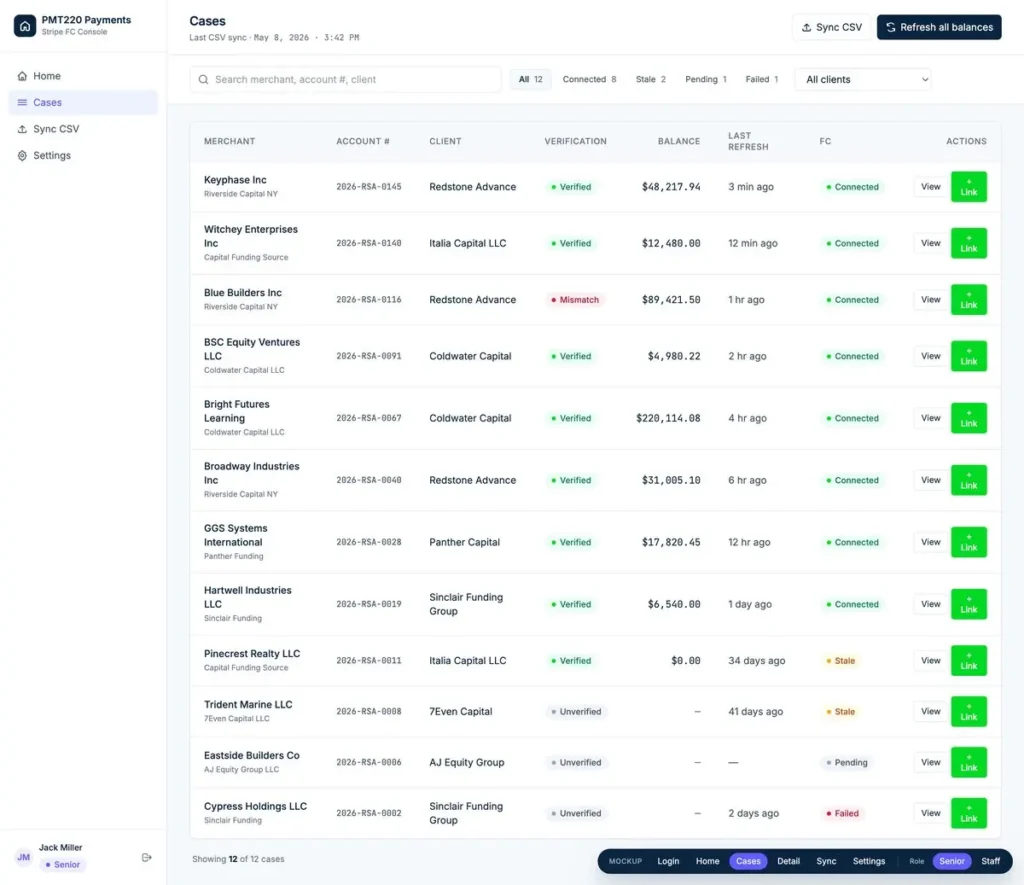View GGS Systems International case
1024x885 pixels.
pos(930,542)
